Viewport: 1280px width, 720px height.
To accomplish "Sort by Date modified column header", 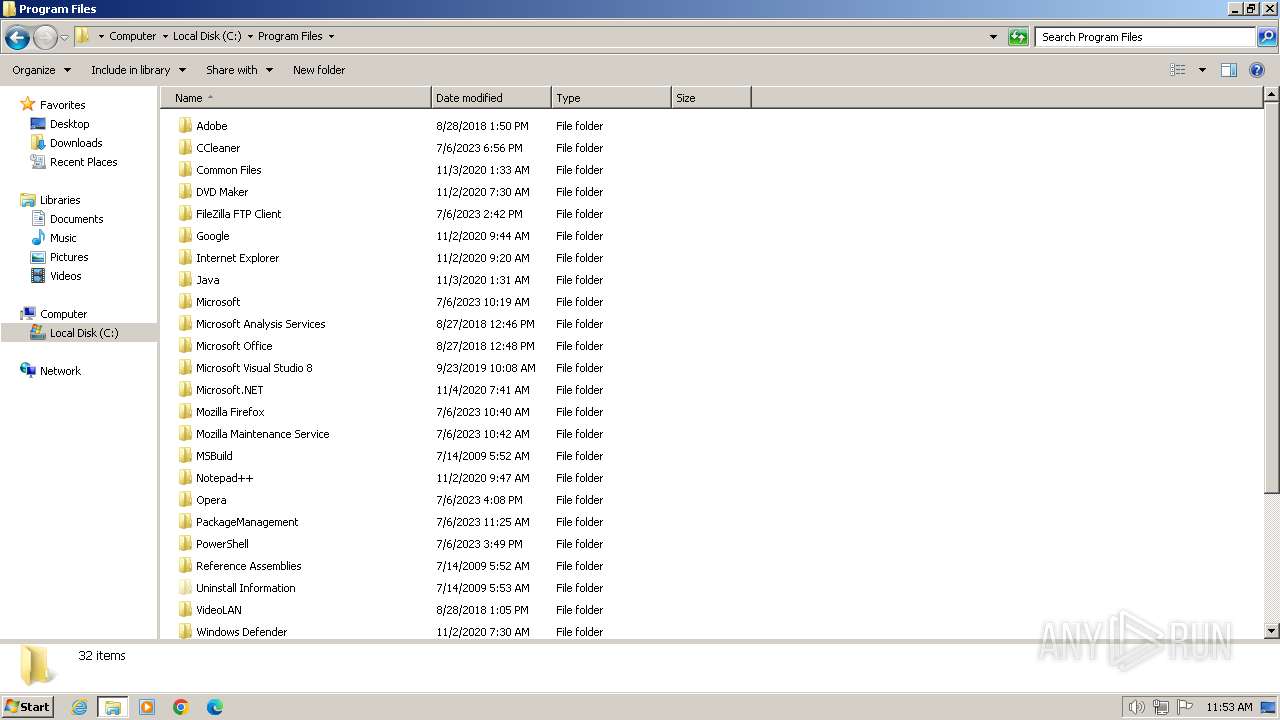I will coord(491,98).
